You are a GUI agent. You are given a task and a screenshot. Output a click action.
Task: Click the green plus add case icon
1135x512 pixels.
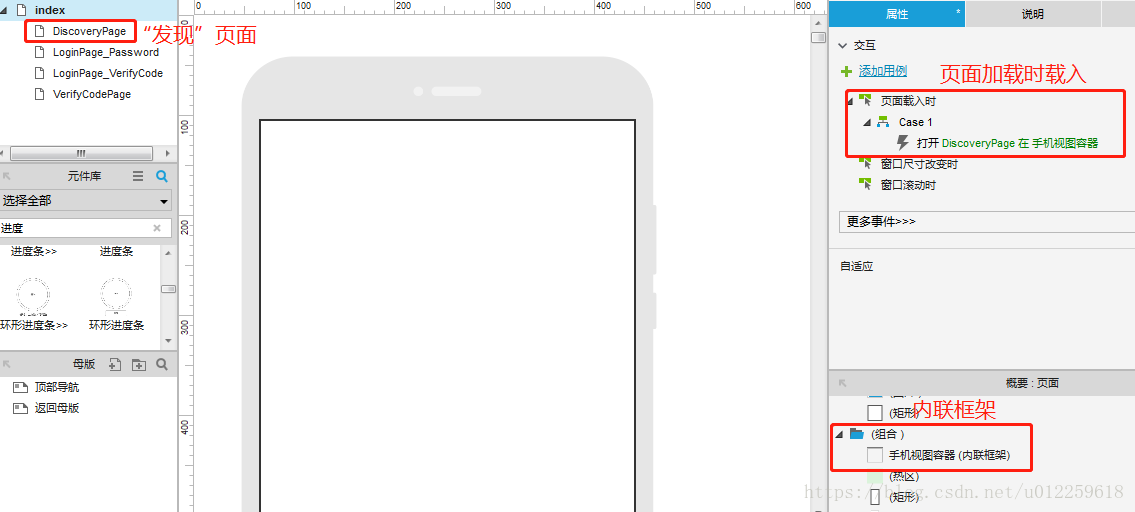845,71
